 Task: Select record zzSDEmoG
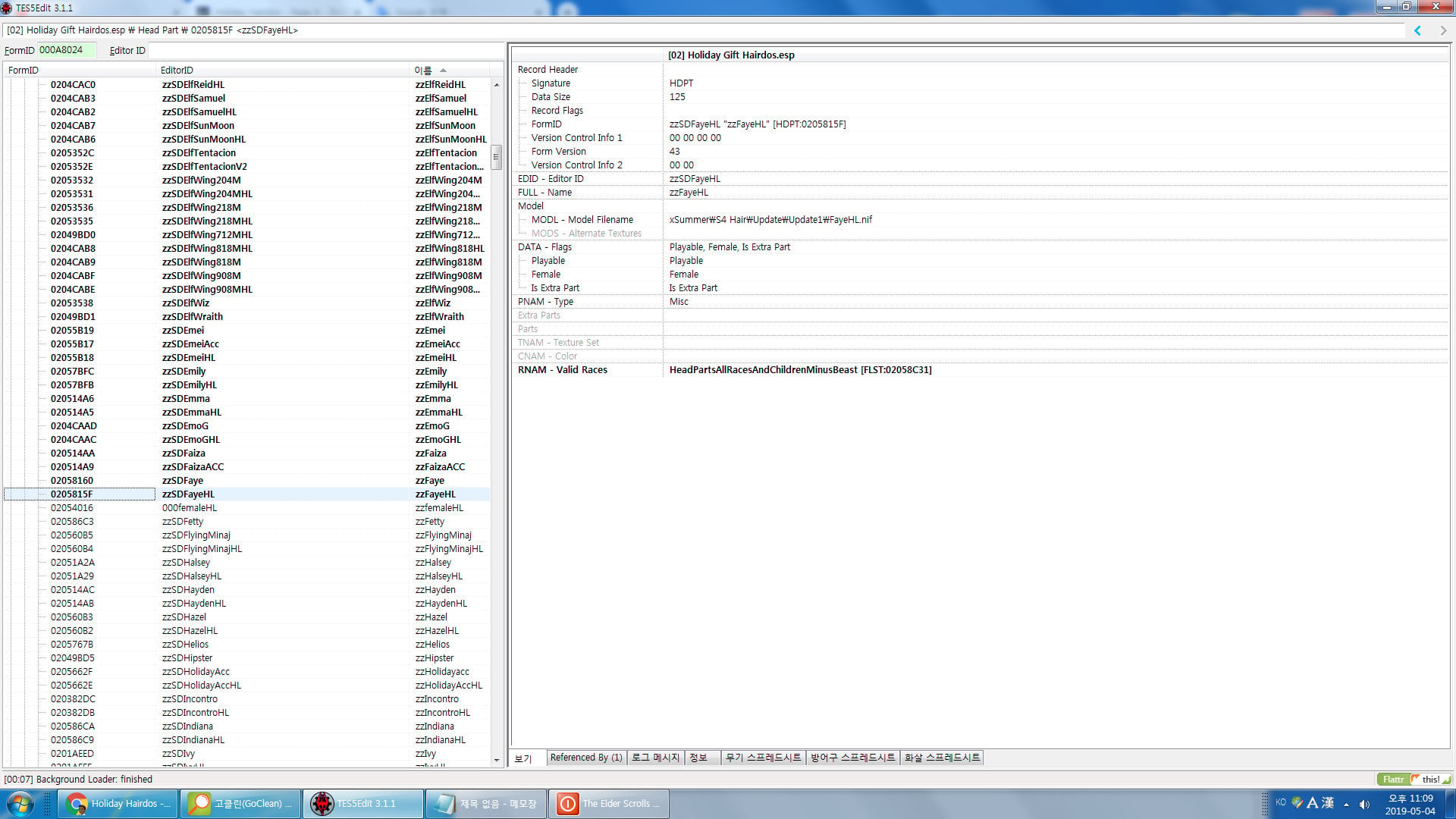coord(246,425)
